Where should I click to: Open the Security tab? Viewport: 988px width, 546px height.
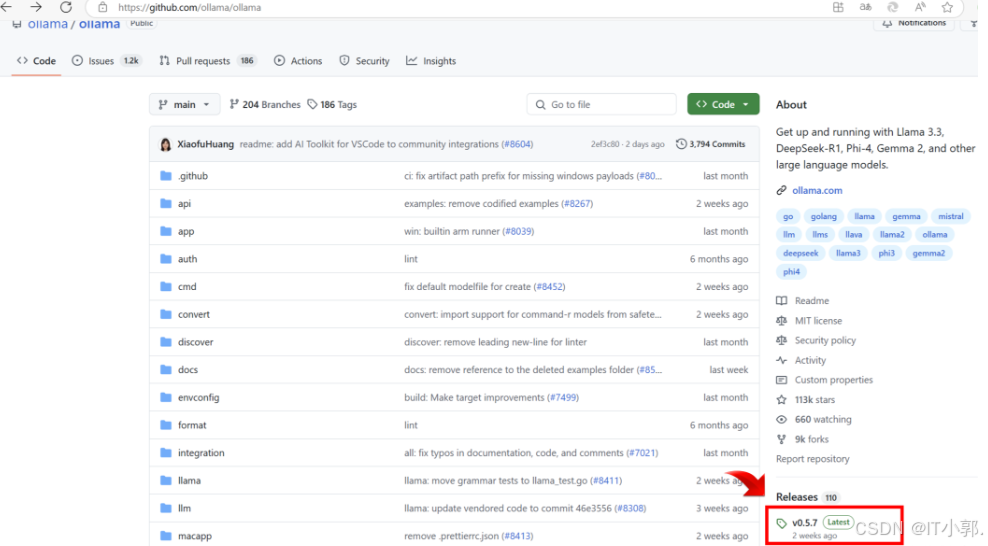click(x=365, y=61)
